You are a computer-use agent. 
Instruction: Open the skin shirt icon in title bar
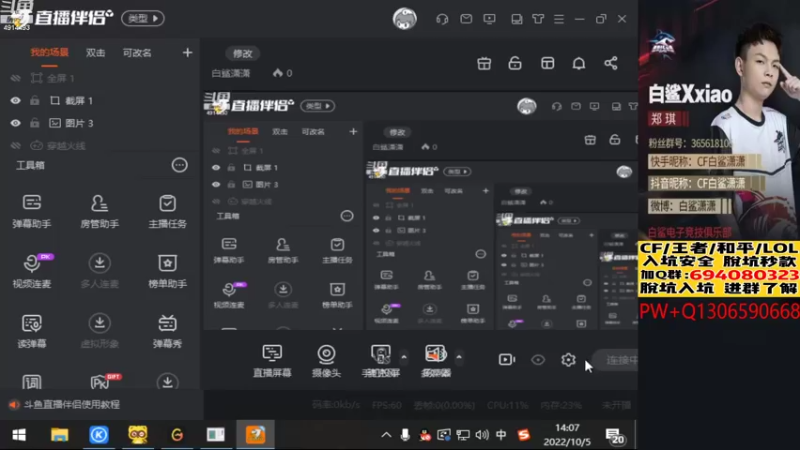pos(538,19)
